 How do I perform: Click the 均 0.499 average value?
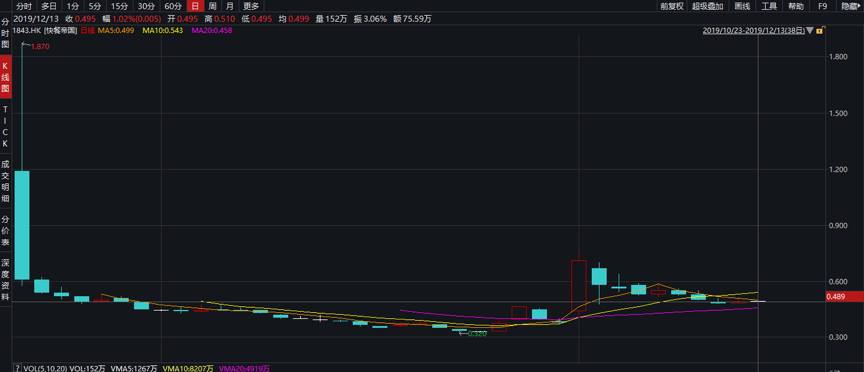[294, 19]
